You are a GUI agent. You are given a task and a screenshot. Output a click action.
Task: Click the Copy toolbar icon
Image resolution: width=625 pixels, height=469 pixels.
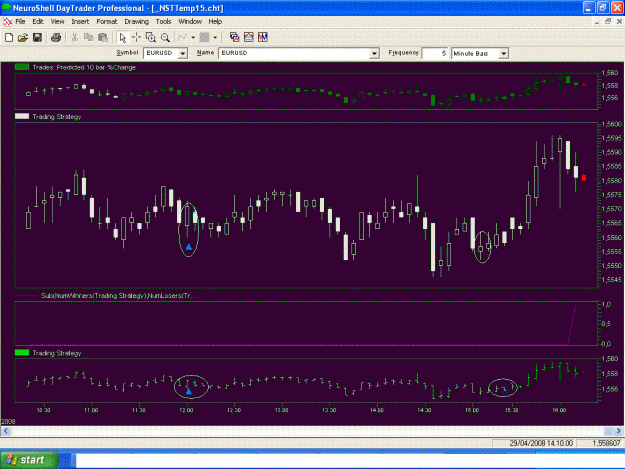tap(88, 37)
